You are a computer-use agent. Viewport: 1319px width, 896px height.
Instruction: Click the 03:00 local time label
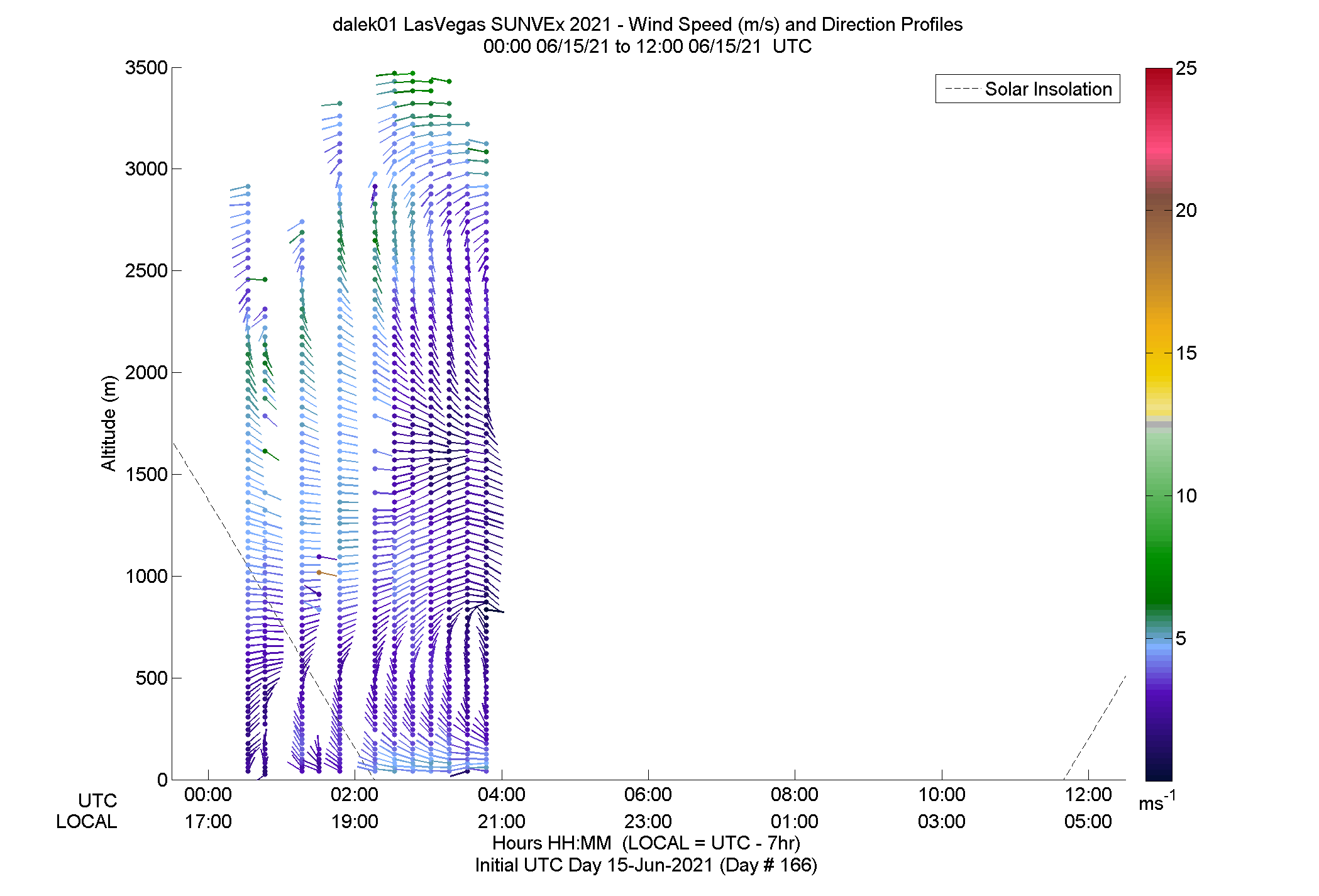[942, 821]
